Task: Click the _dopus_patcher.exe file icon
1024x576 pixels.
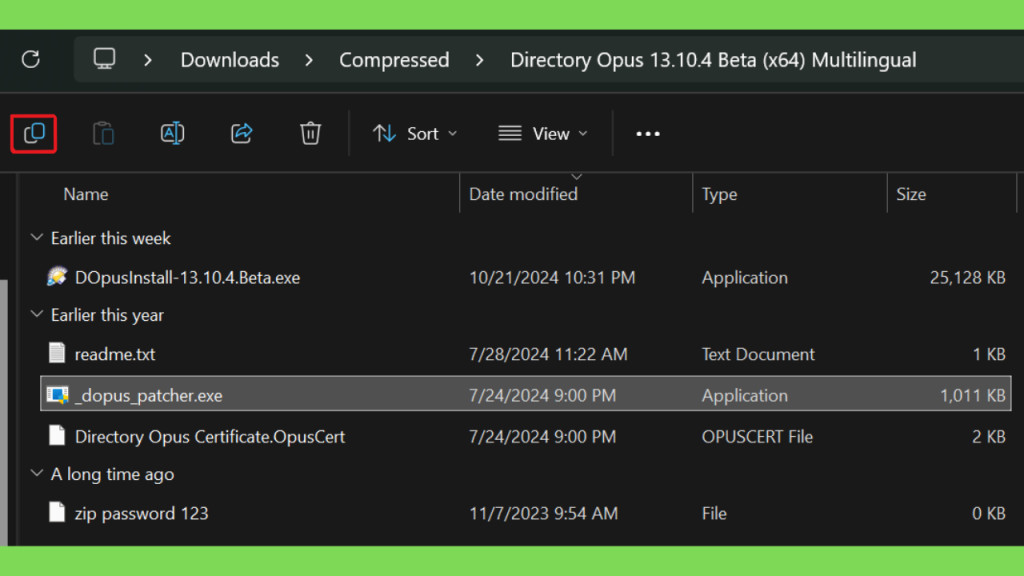Action: click(57, 394)
